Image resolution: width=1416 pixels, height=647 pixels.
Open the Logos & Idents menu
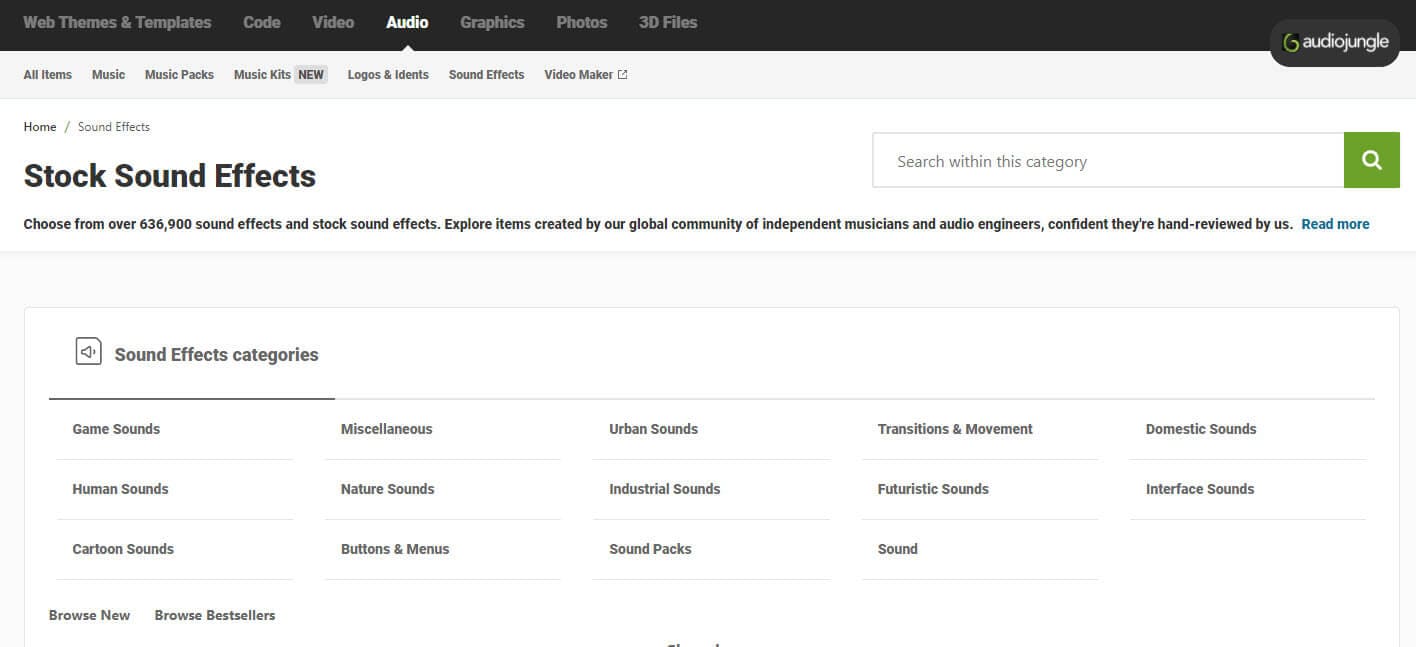388,75
